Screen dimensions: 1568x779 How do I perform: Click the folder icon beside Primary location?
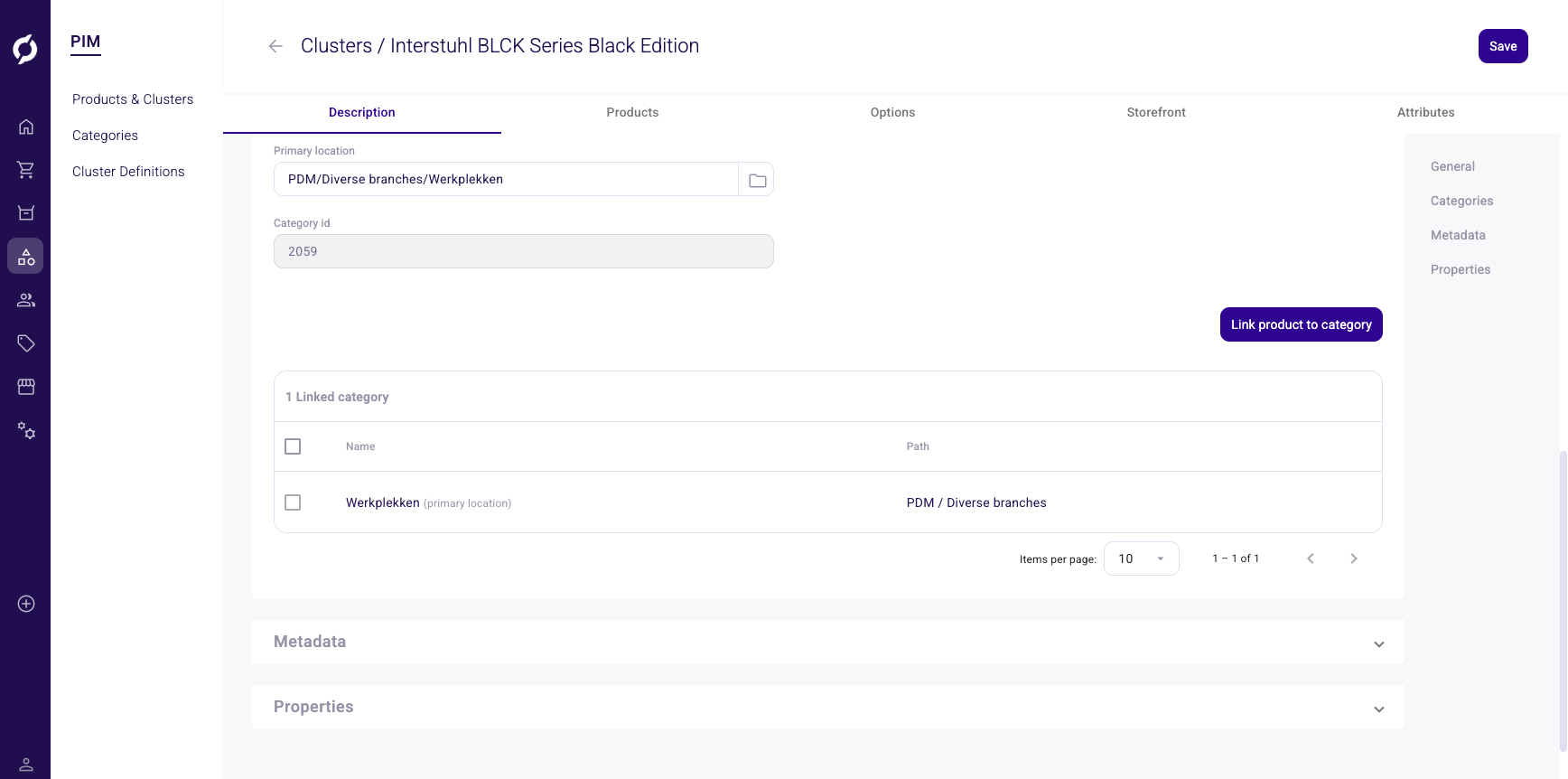pyautogui.click(x=757, y=180)
